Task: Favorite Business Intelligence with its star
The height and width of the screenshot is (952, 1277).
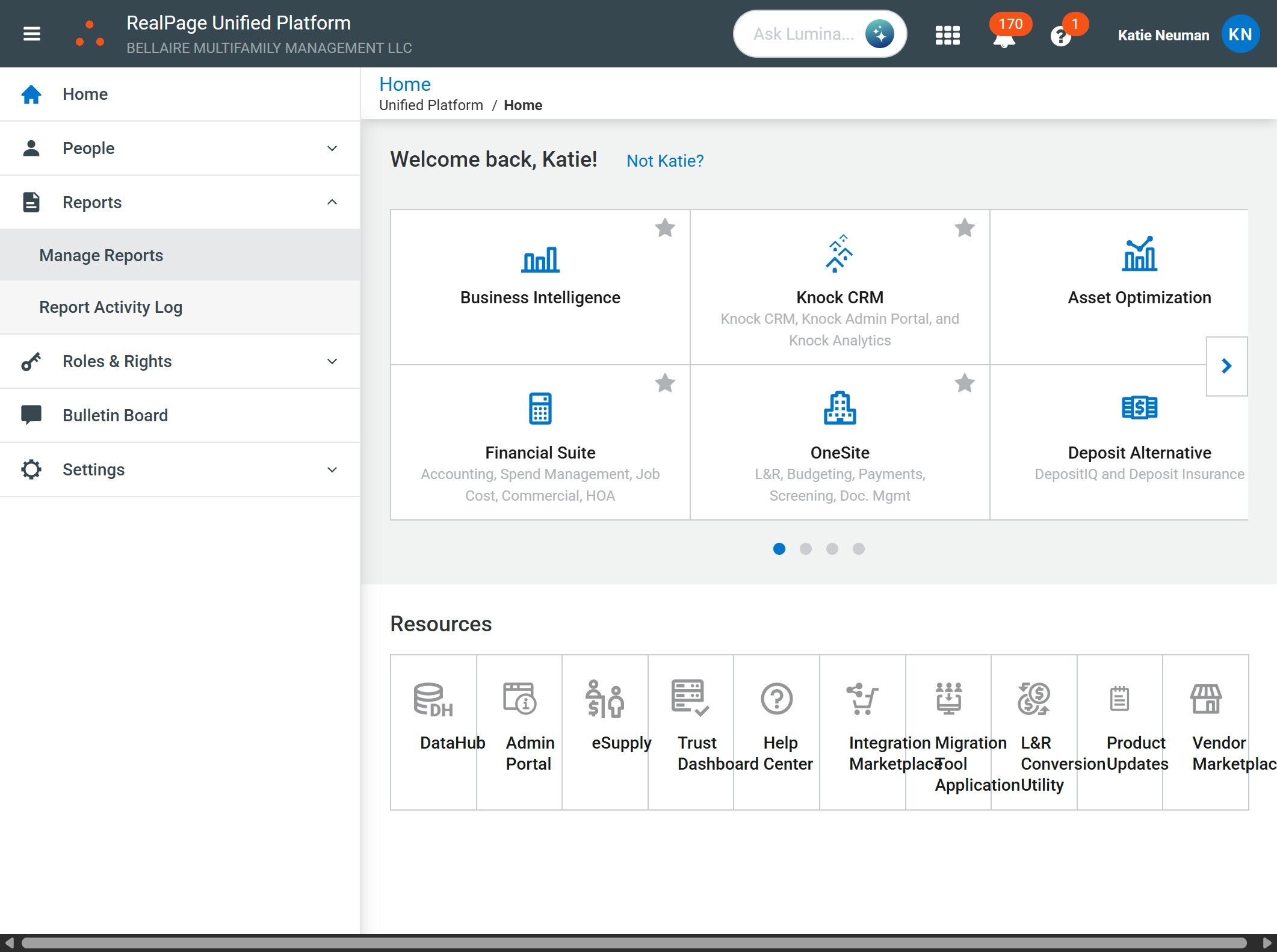Action: click(664, 228)
